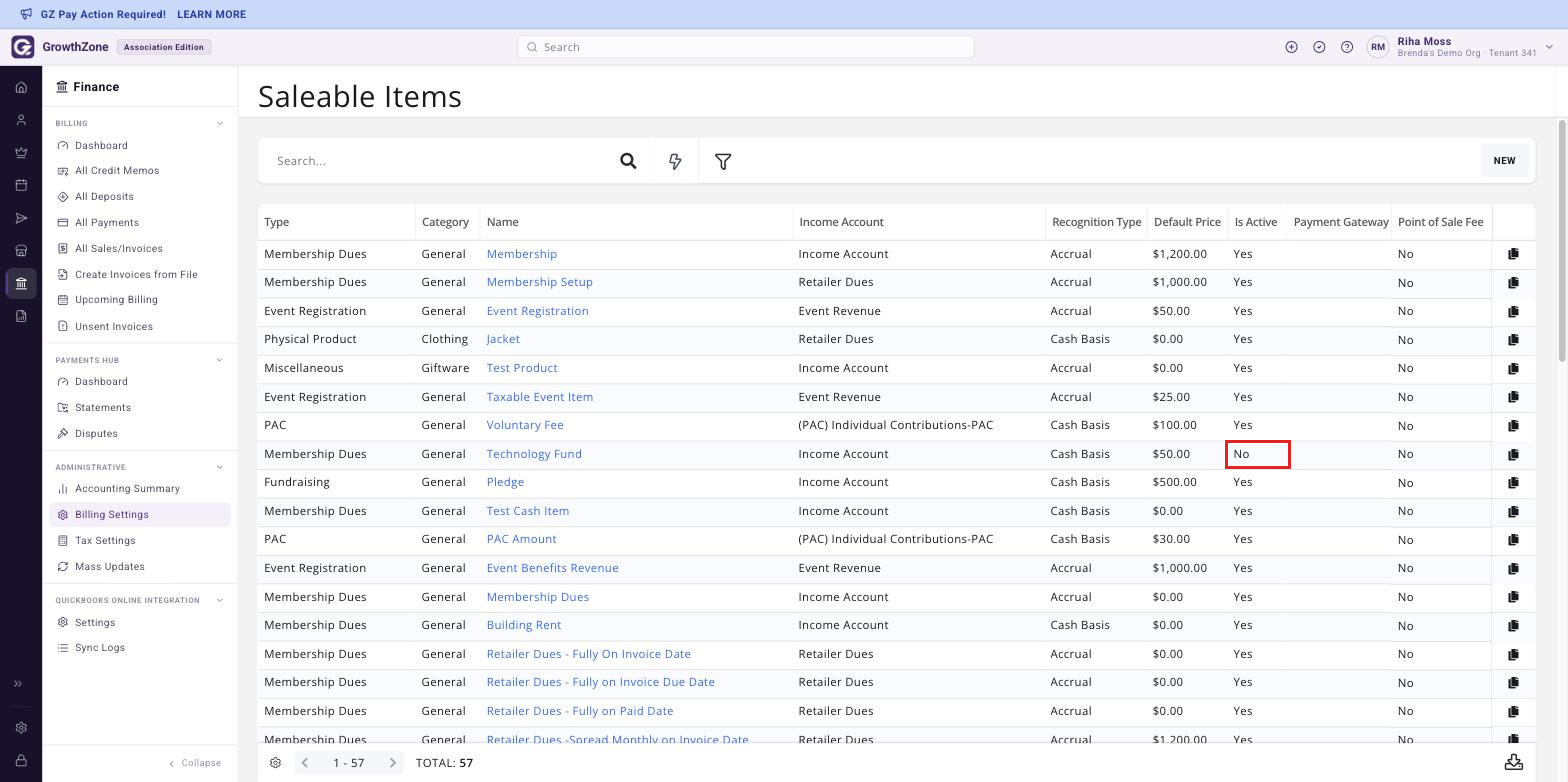Open the tasks checkmark icon in header
The height and width of the screenshot is (782, 1568).
[1319, 47]
